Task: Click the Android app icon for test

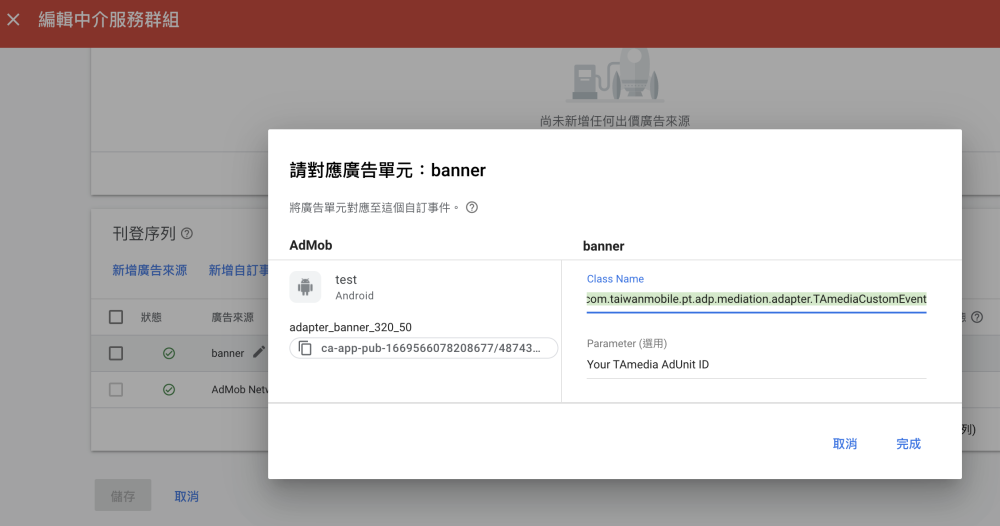Action: (x=305, y=287)
